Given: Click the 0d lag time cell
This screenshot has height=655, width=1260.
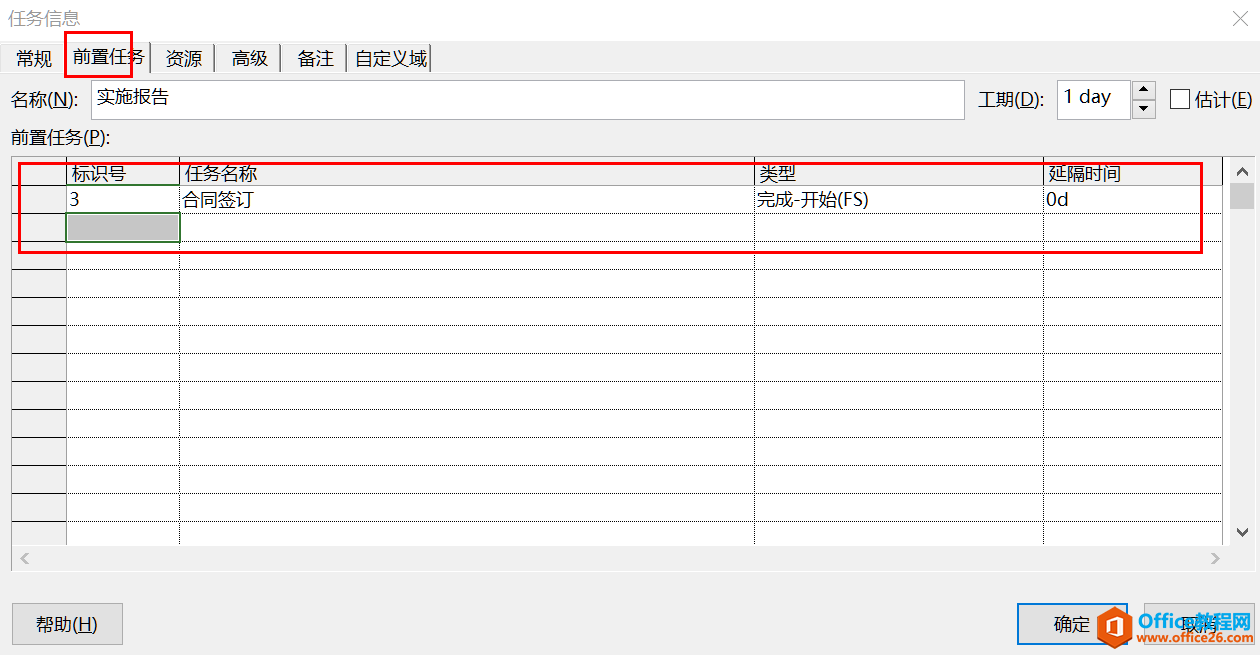Looking at the screenshot, I should pos(1131,200).
